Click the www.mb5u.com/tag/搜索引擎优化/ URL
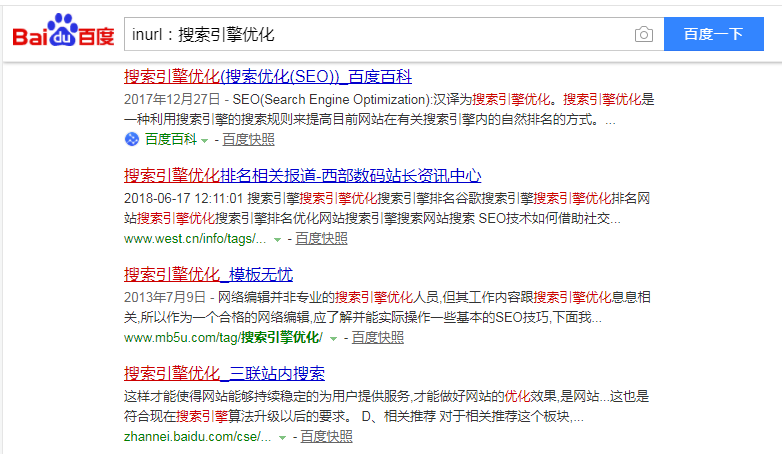The image size is (782, 454). click(x=223, y=338)
